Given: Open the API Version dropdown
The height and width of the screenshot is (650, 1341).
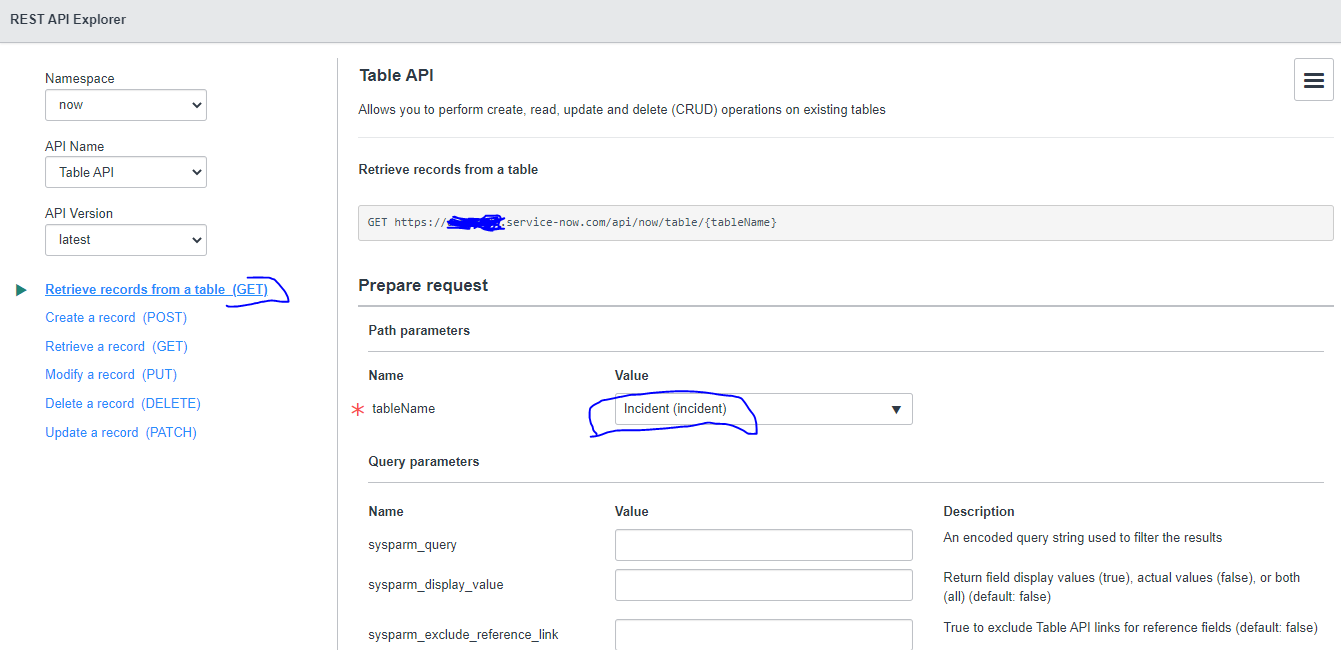Looking at the screenshot, I should pos(125,239).
